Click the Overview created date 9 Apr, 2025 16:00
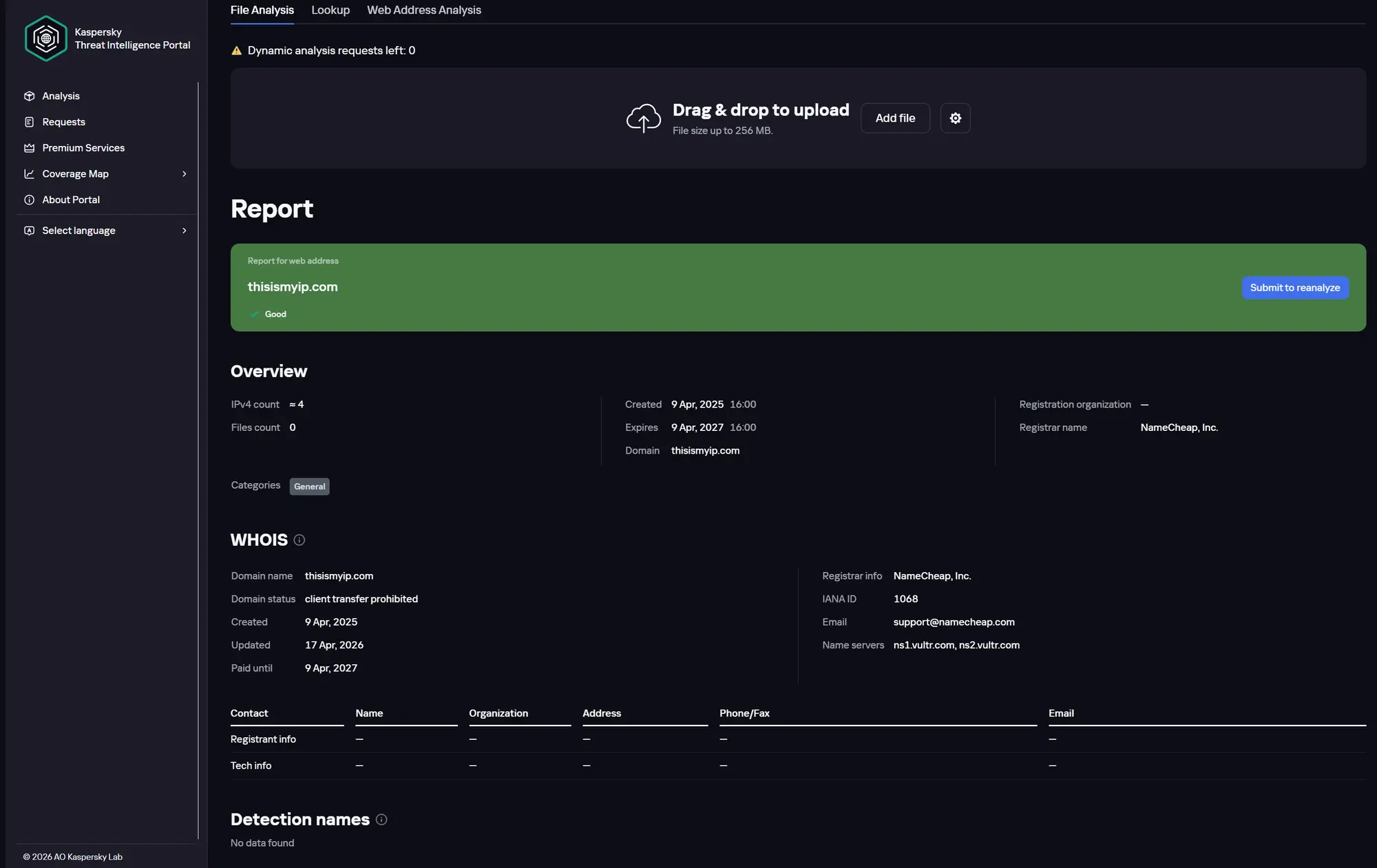The width and height of the screenshot is (1377, 868). [x=713, y=405]
